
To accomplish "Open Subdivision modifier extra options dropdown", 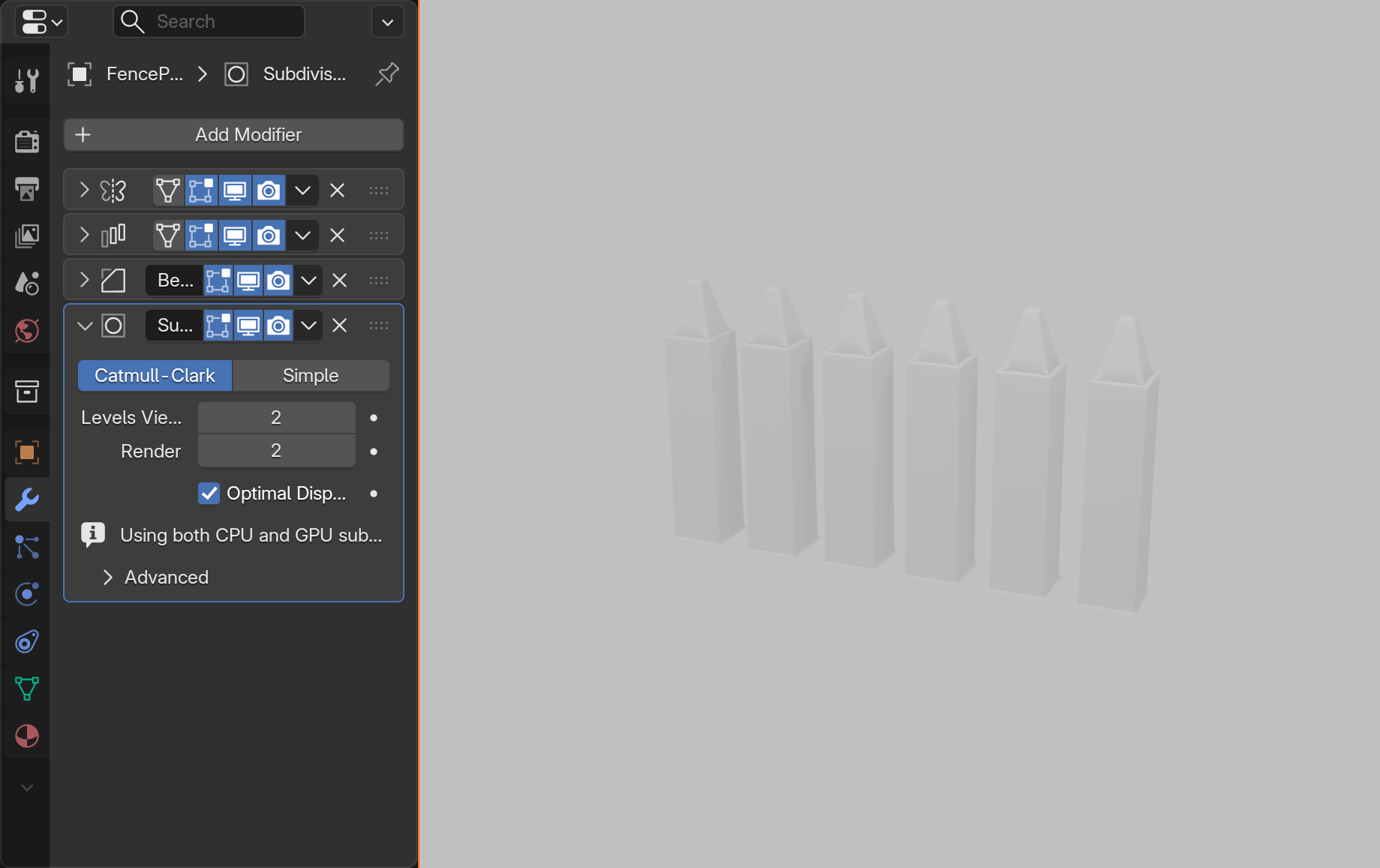I will pyautogui.click(x=308, y=325).
